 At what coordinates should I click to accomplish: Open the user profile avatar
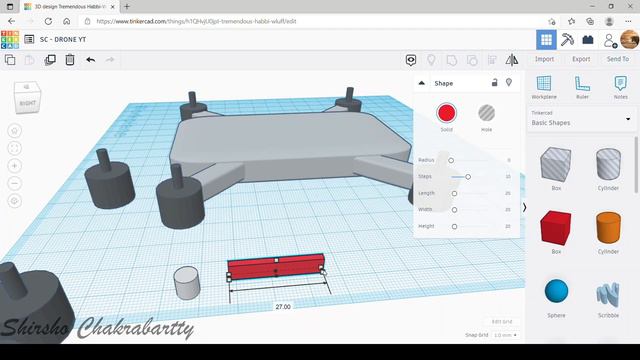point(629,40)
